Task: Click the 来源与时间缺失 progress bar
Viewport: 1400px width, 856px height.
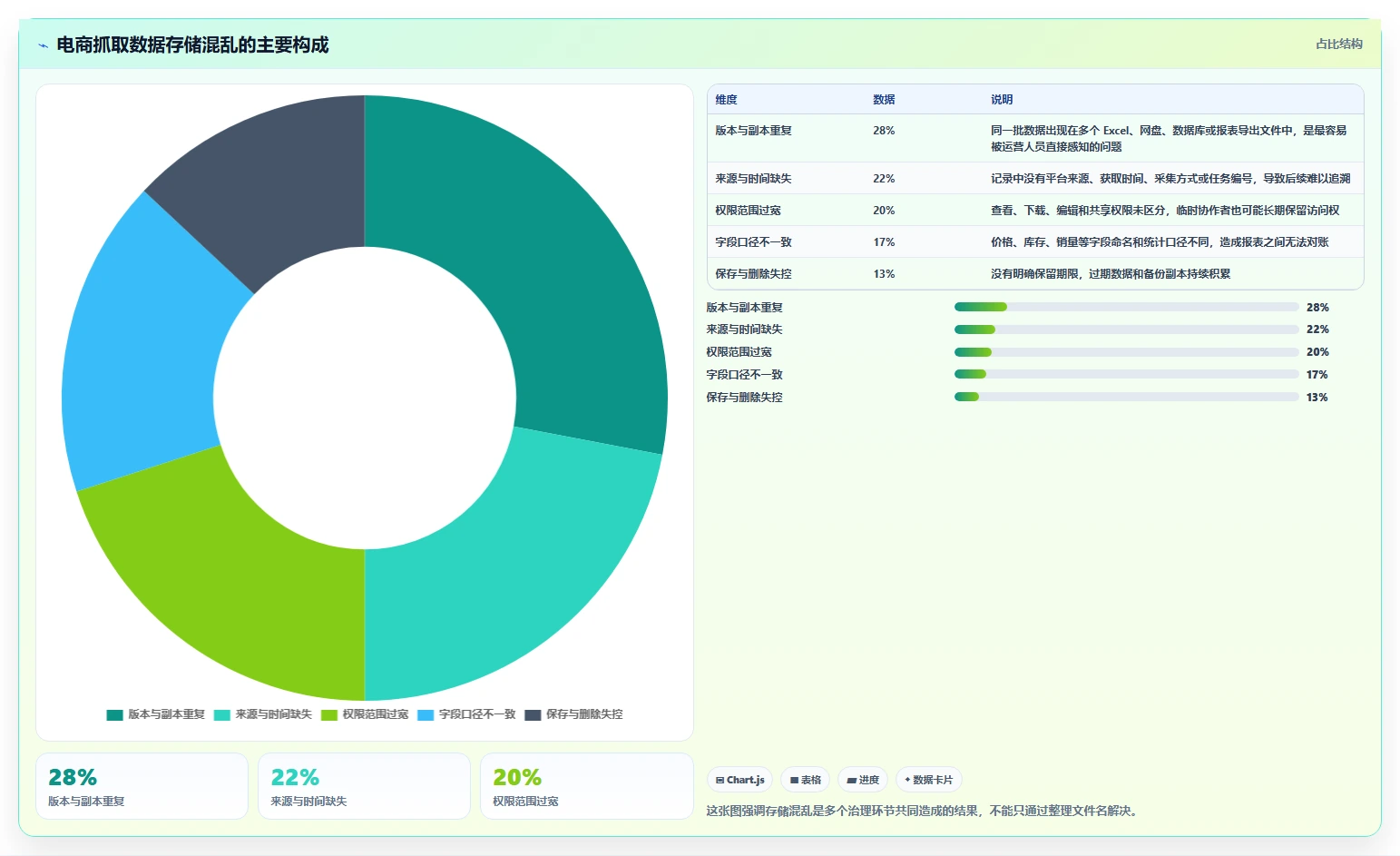Action: (1126, 330)
